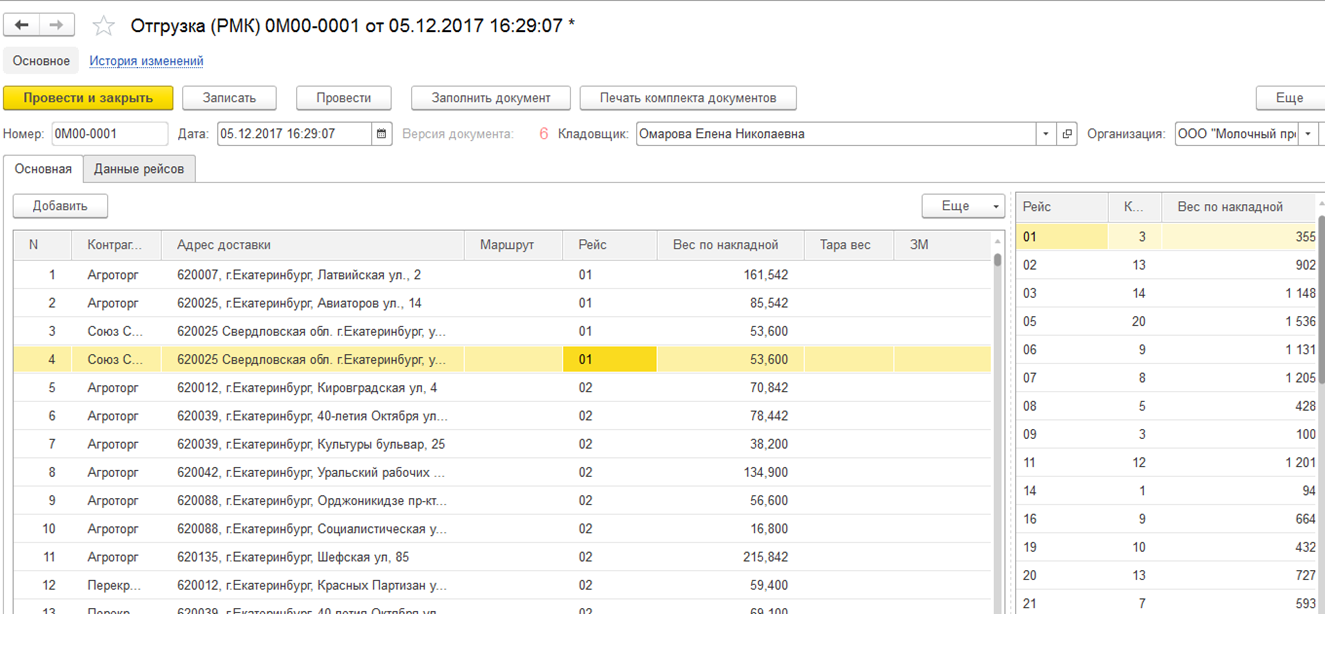Click the Добавить button

pos(60,206)
